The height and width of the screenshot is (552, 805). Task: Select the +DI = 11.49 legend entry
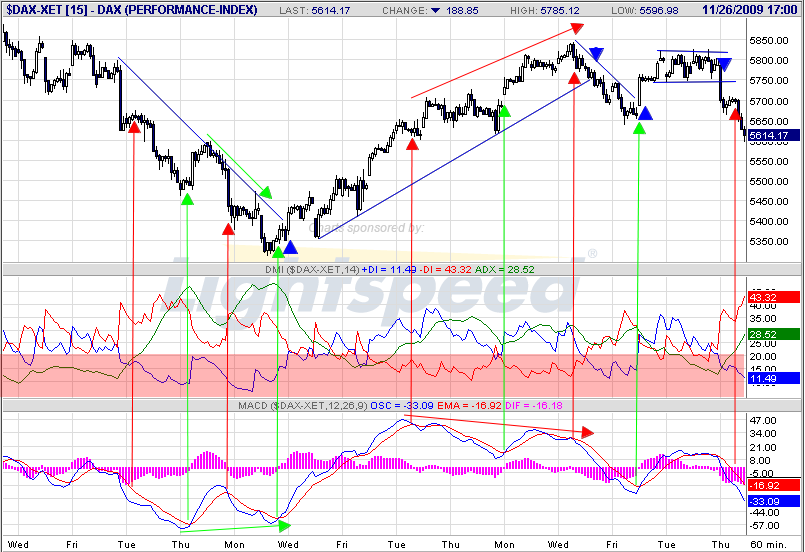point(389,270)
